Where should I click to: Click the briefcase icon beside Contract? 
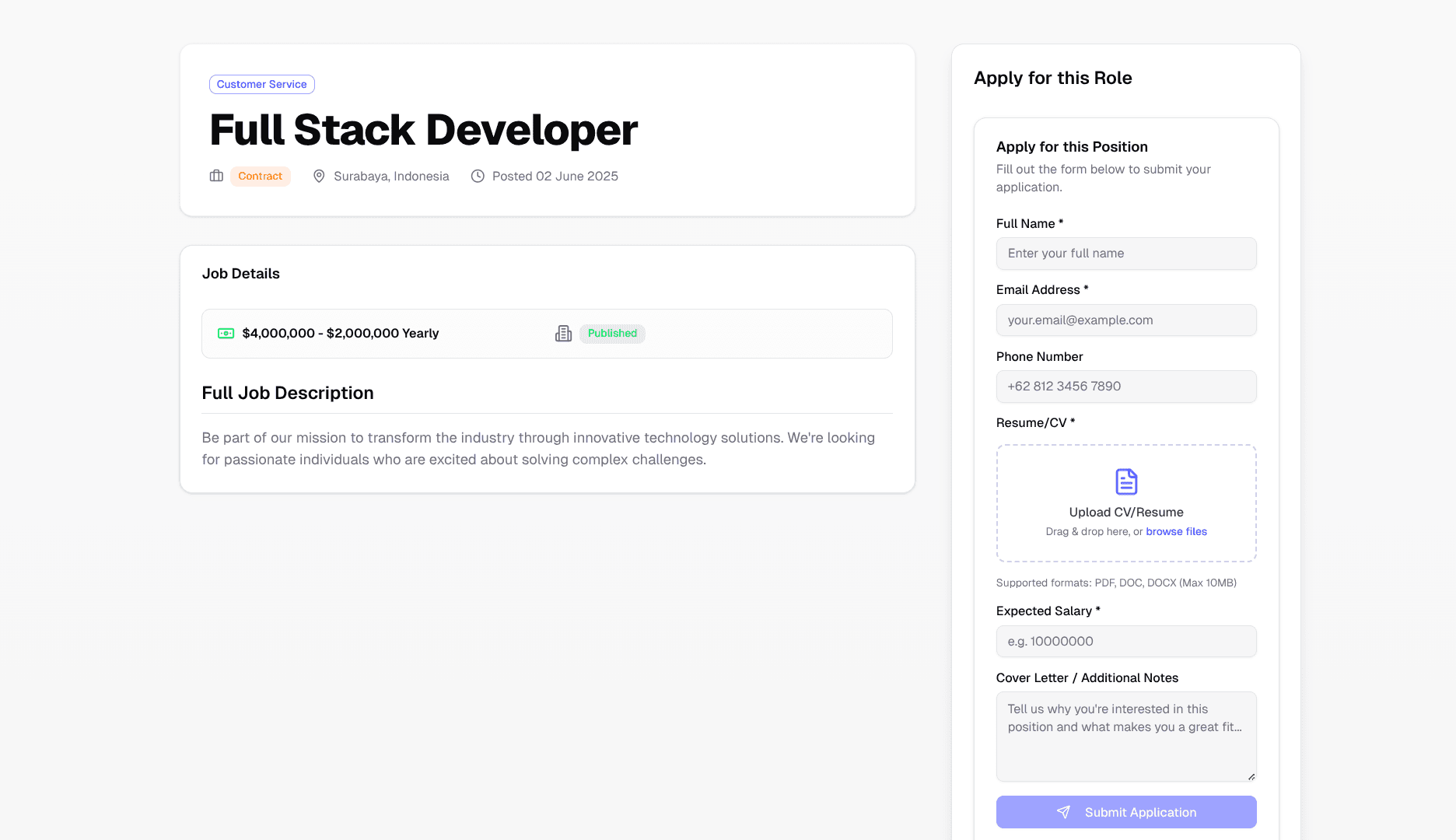(x=216, y=176)
